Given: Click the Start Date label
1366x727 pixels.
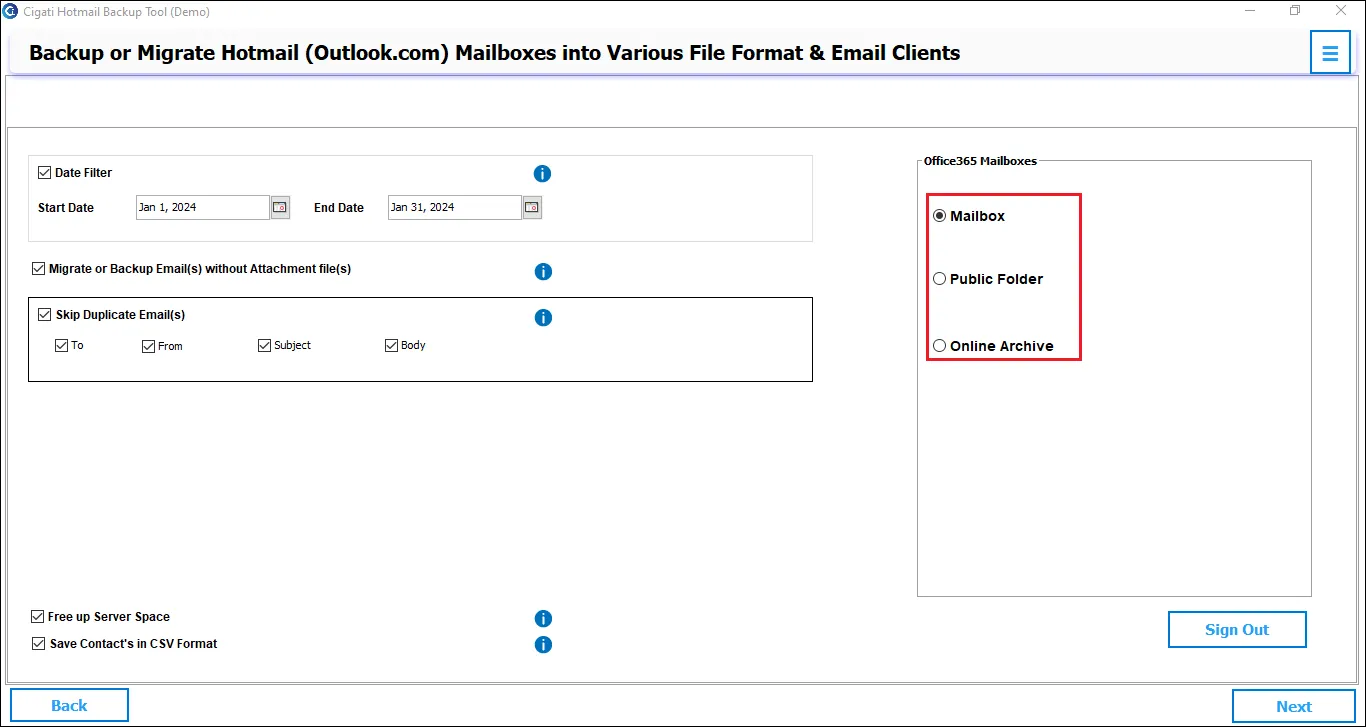Looking at the screenshot, I should 66,208.
